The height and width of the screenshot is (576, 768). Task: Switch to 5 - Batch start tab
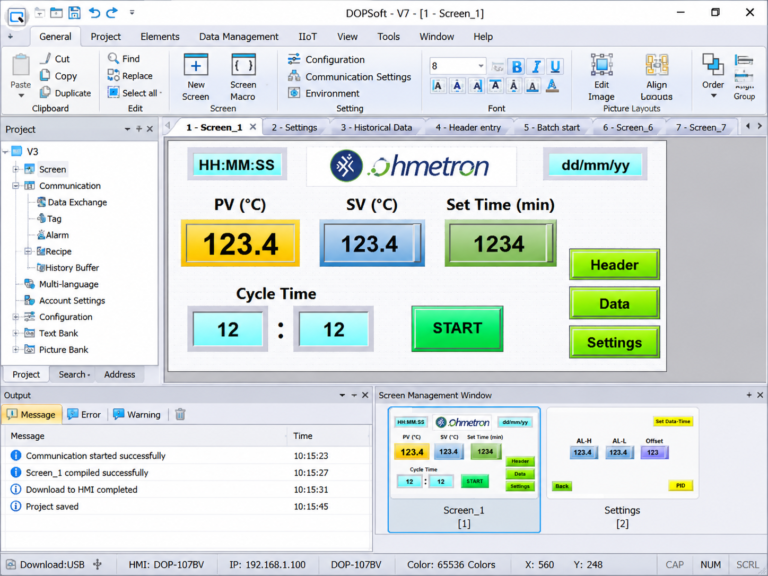(552, 128)
